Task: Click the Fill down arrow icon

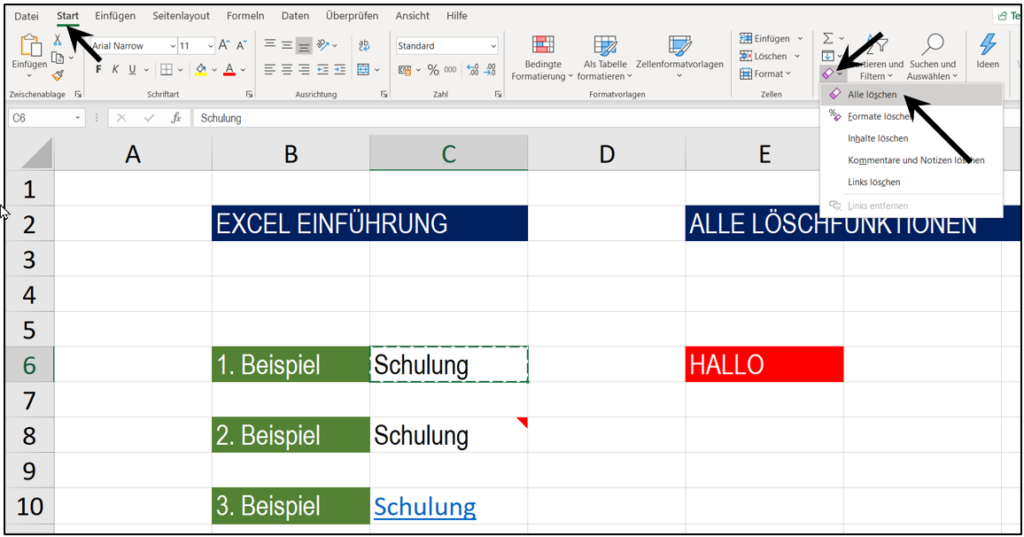Action: 827,56
